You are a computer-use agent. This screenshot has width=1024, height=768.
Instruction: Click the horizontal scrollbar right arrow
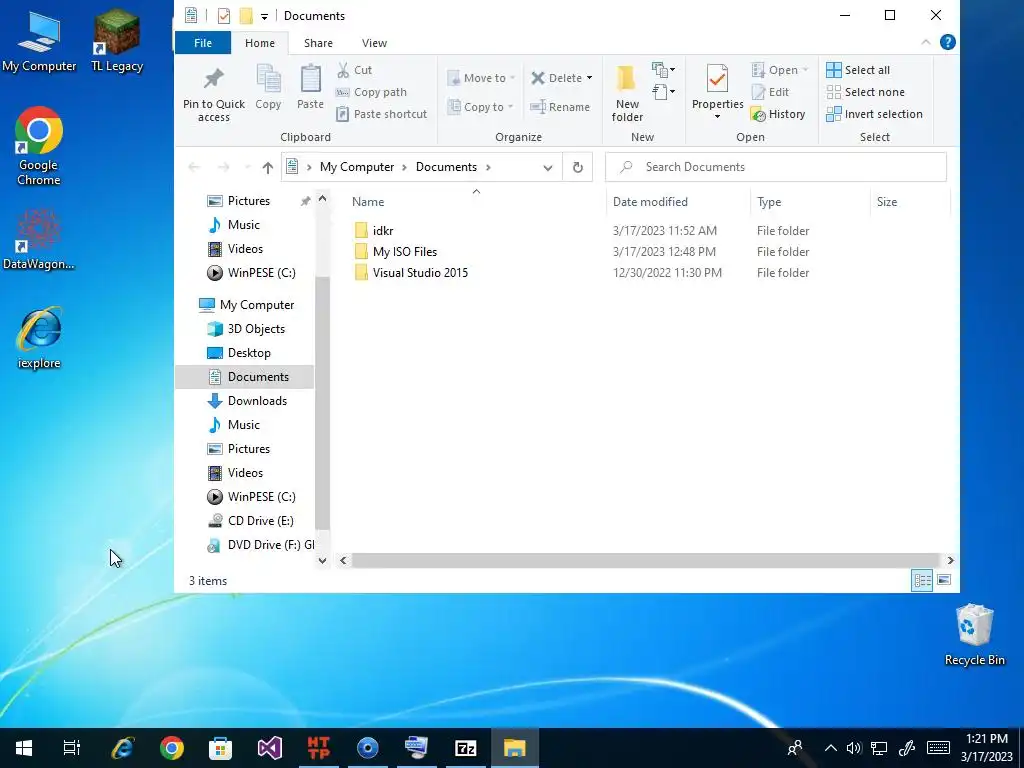coord(950,560)
